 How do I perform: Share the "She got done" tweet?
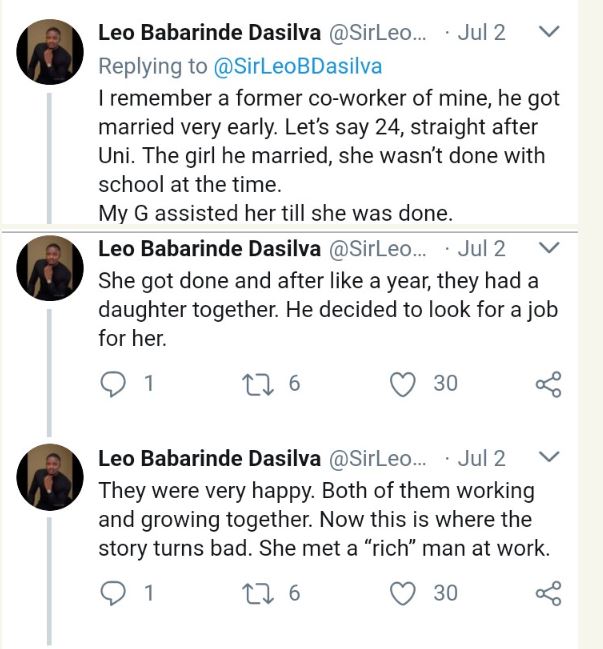[548, 383]
